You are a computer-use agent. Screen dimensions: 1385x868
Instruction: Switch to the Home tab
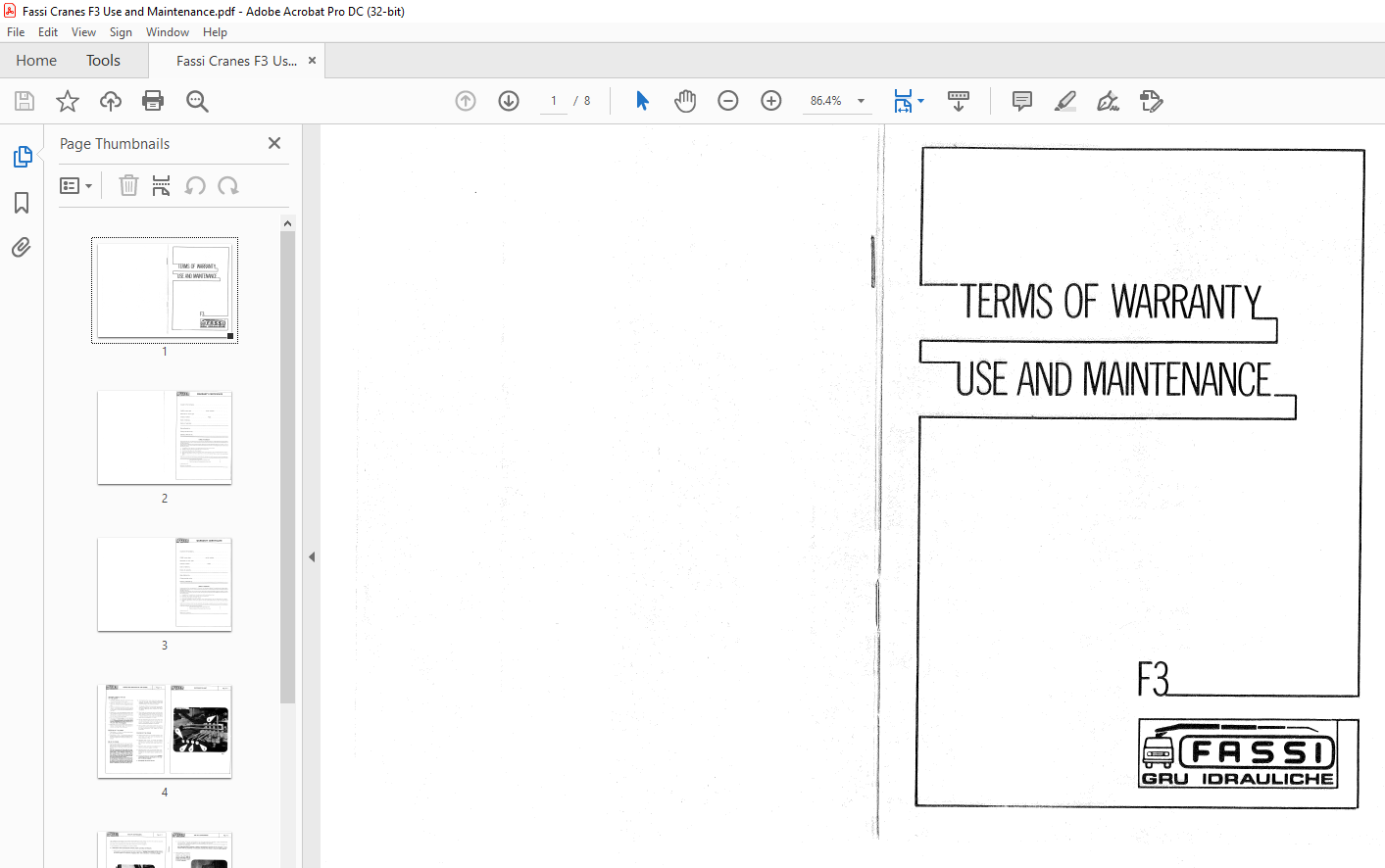coord(36,61)
